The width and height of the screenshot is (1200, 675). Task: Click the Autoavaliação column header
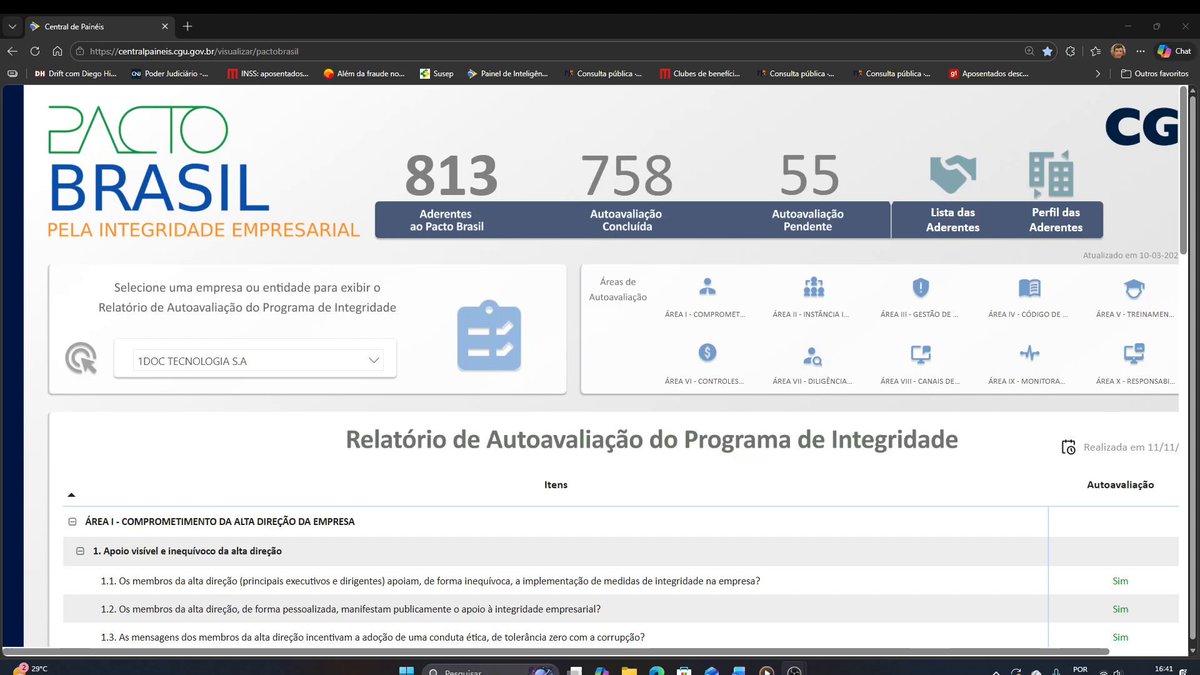point(1120,485)
